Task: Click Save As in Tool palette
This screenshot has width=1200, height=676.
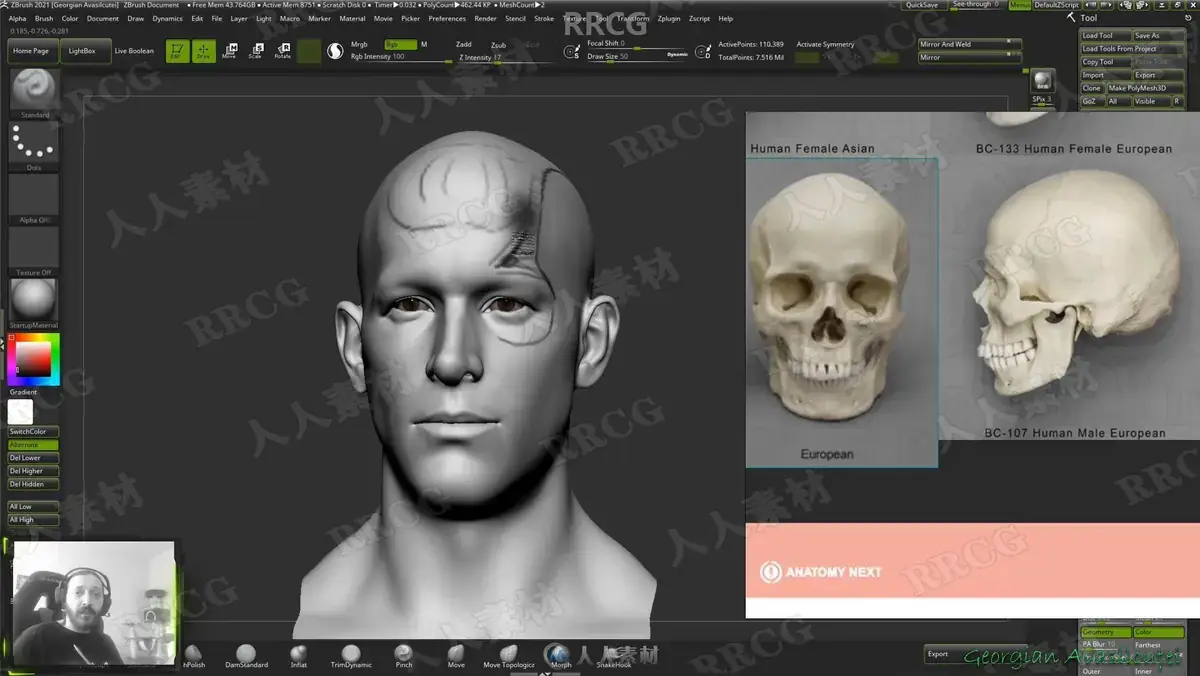Action: tap(1157, 36)
